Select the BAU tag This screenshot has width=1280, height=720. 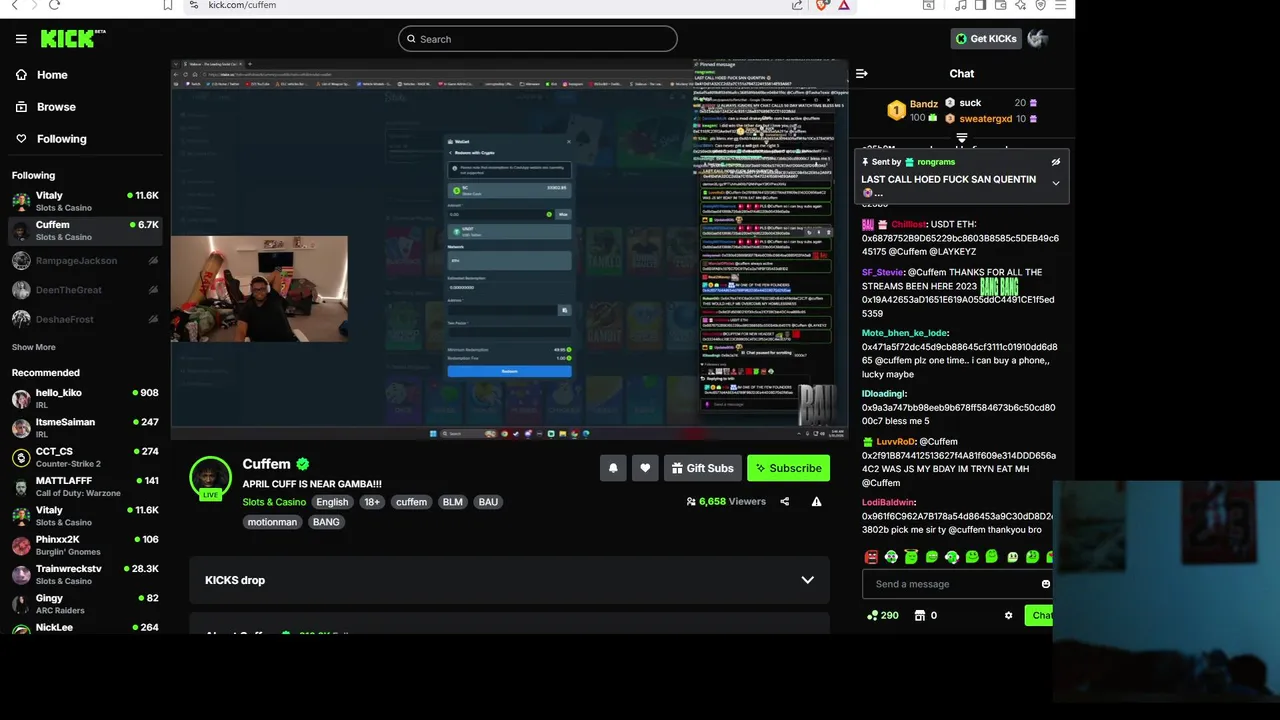pyautogui.click(x=488, y=502)
